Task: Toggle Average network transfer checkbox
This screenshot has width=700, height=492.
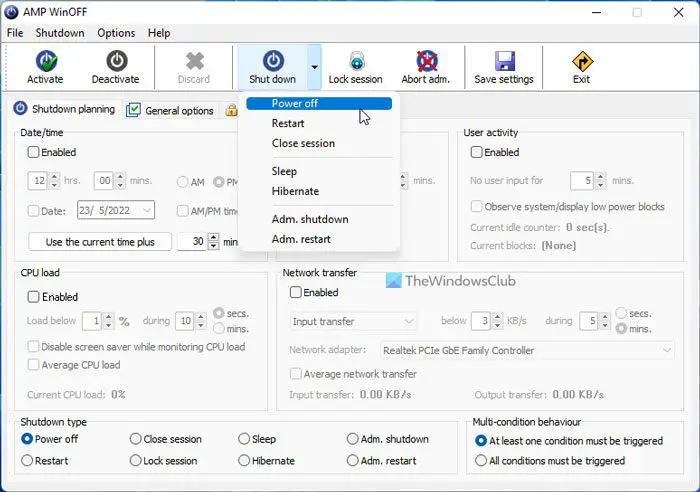Action: click(x=296, y=374)
